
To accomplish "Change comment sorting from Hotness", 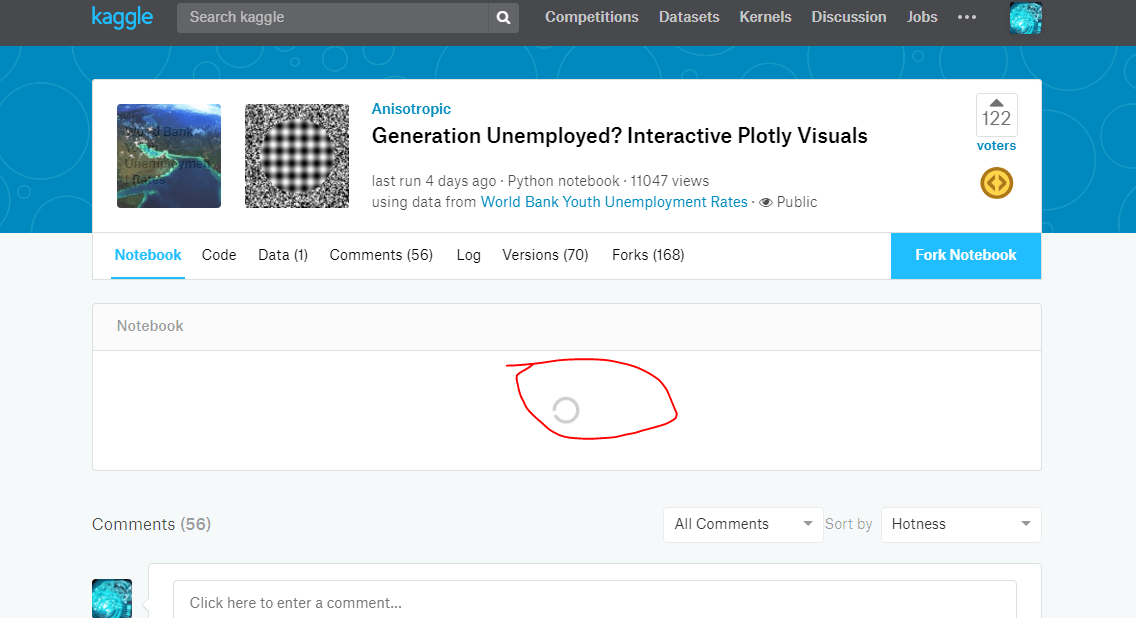I will pos(959,524).
